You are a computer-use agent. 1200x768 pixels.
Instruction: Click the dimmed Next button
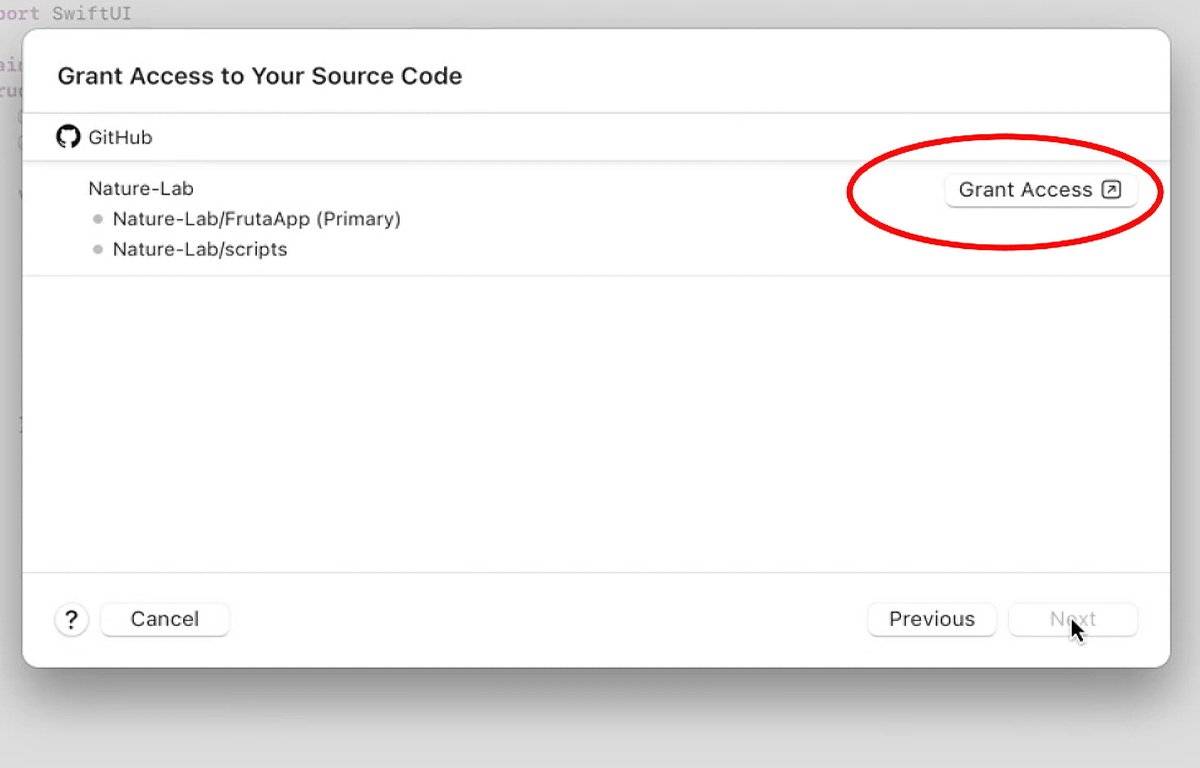1073,619
